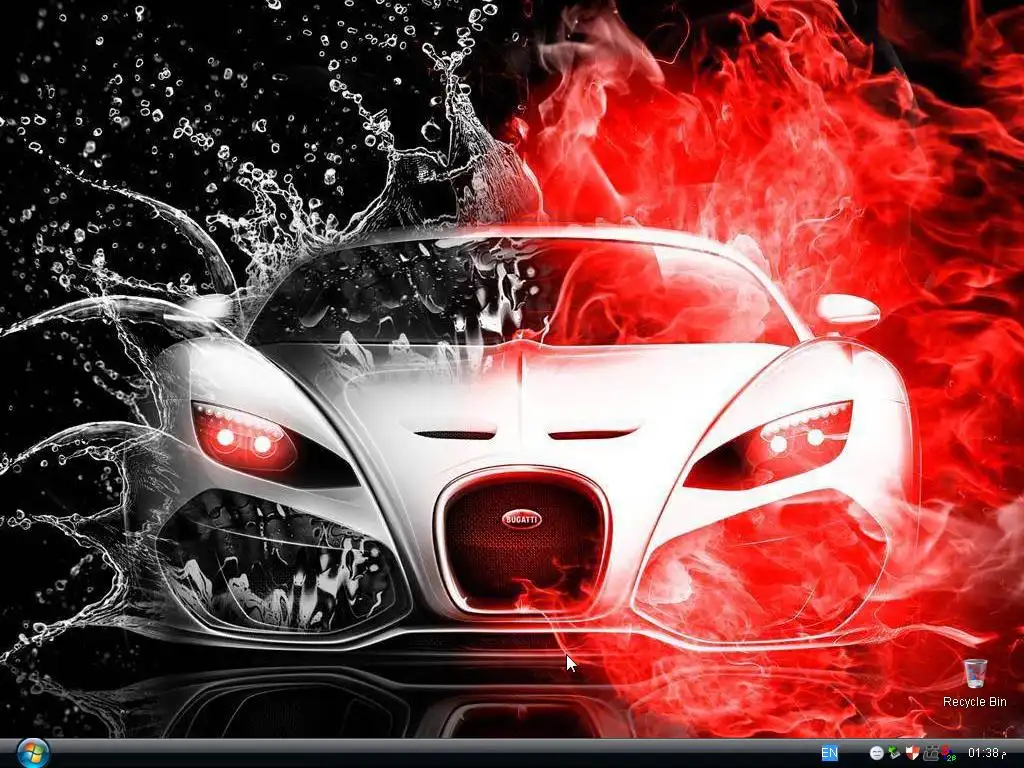Open the EN language bar indicator
The image size is (1024, 768).
pyautogui.click(x=829, y=752)
